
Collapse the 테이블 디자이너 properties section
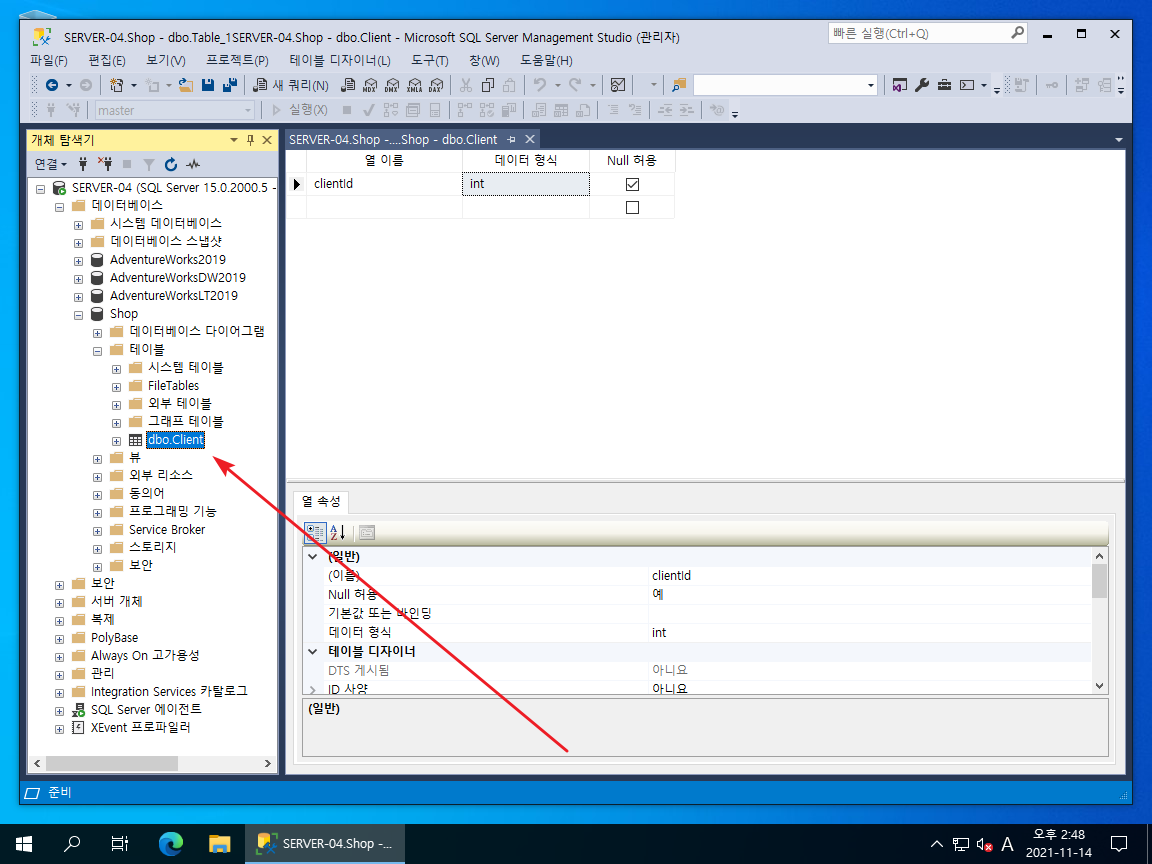pyautogui.click(x=312, y=652)
